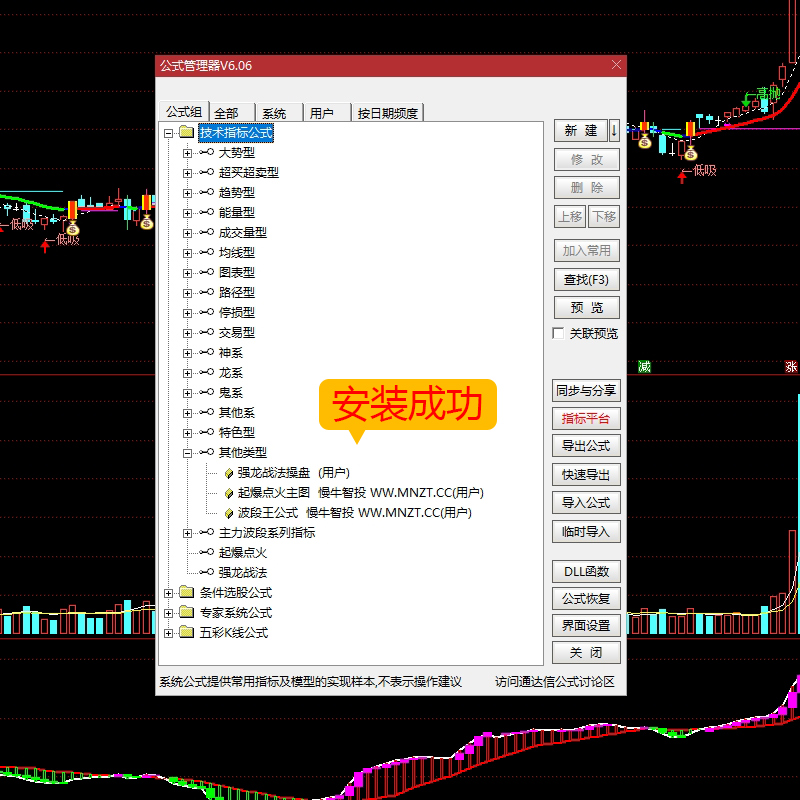Image resolution: width=800 pixels, height=800 pixels.
Task: Select the 其他系 tree item
Action: tap(237, 413)
